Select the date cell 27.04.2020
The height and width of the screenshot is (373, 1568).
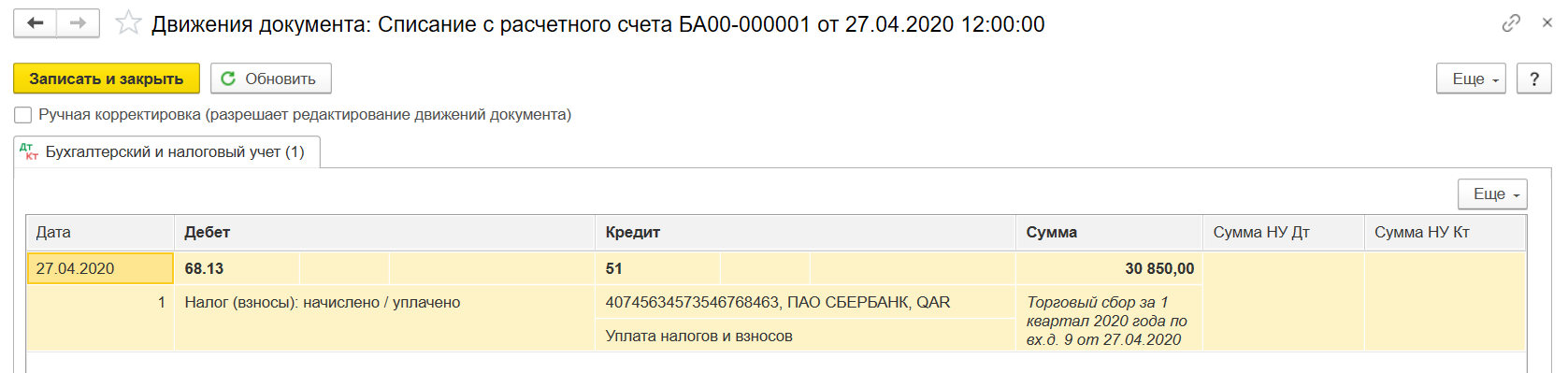point(100,268)
